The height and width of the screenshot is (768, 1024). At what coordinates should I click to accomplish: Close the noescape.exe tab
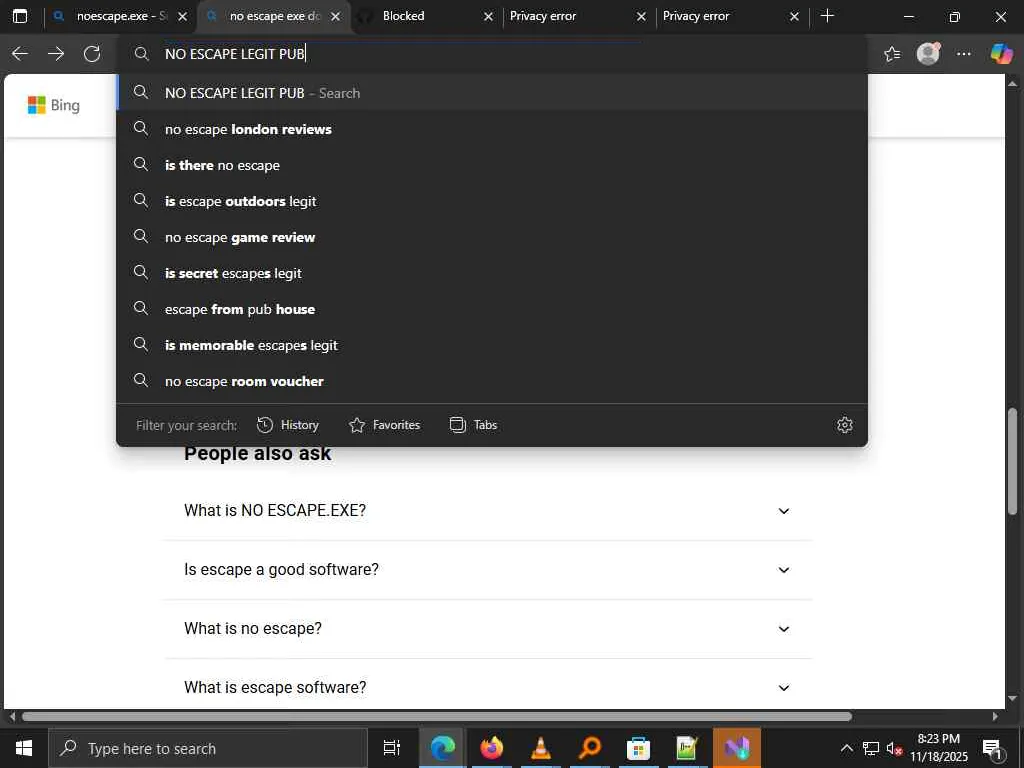pyautogui.click(x=183, y=16)
